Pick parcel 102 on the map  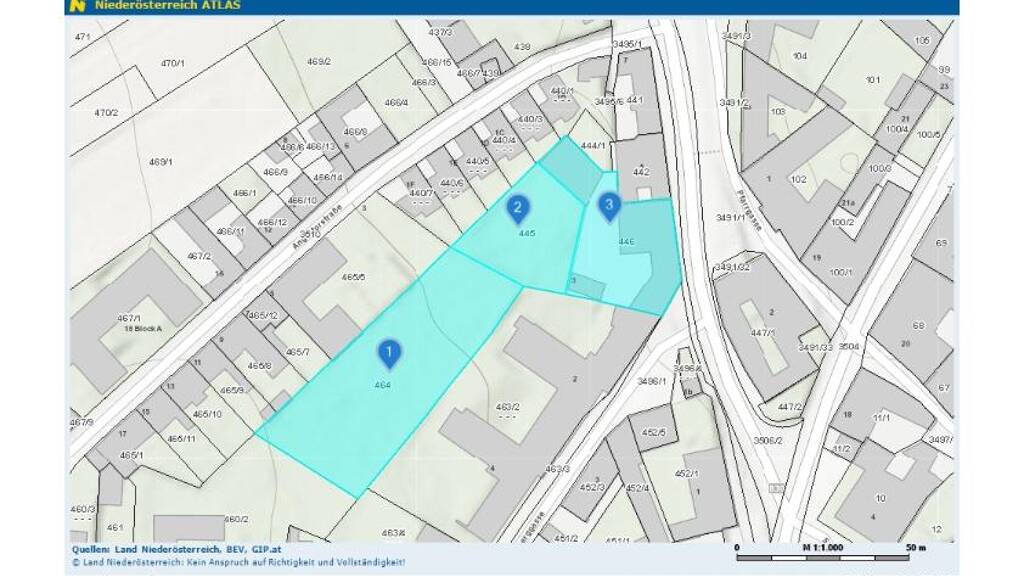click(x=797, y=180)
